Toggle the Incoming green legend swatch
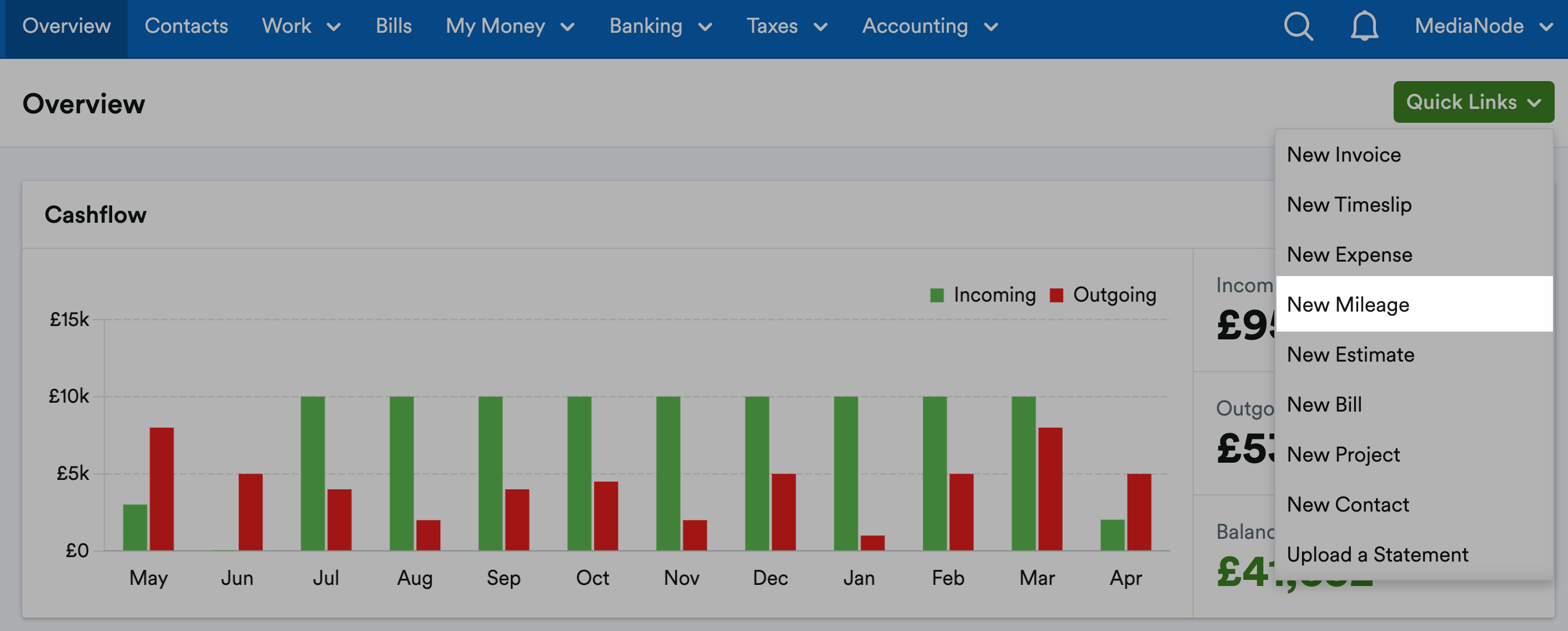This screenshot has width=1568, height=631. [x=937, y=296]
